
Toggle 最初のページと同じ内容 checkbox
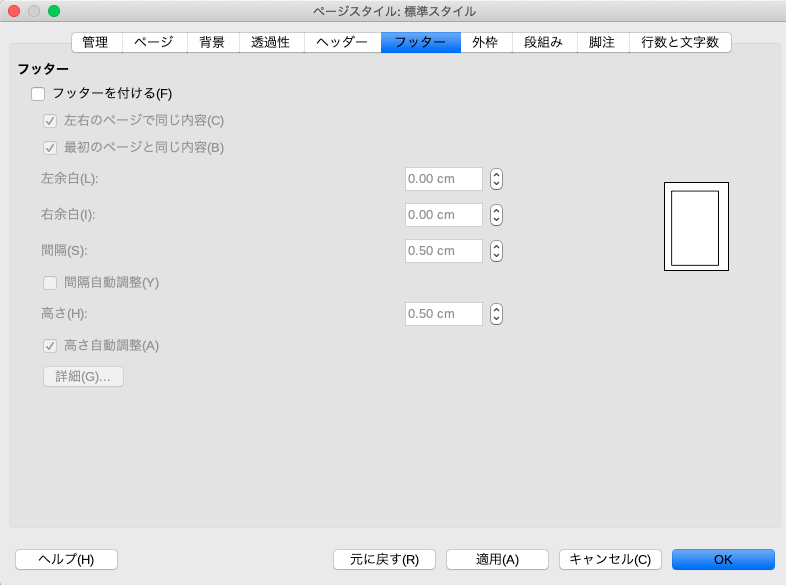(x=50, y=148)
